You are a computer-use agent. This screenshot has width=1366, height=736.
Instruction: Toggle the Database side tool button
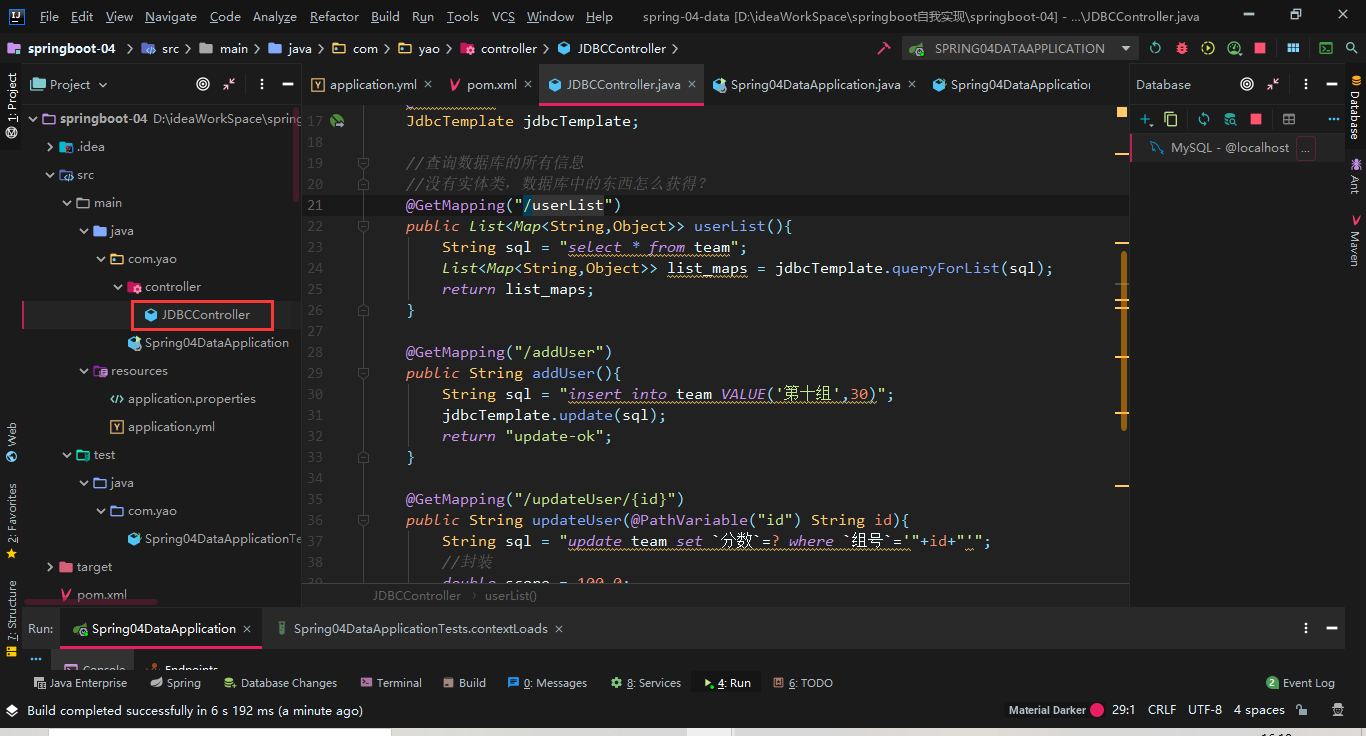point(1354,108)
